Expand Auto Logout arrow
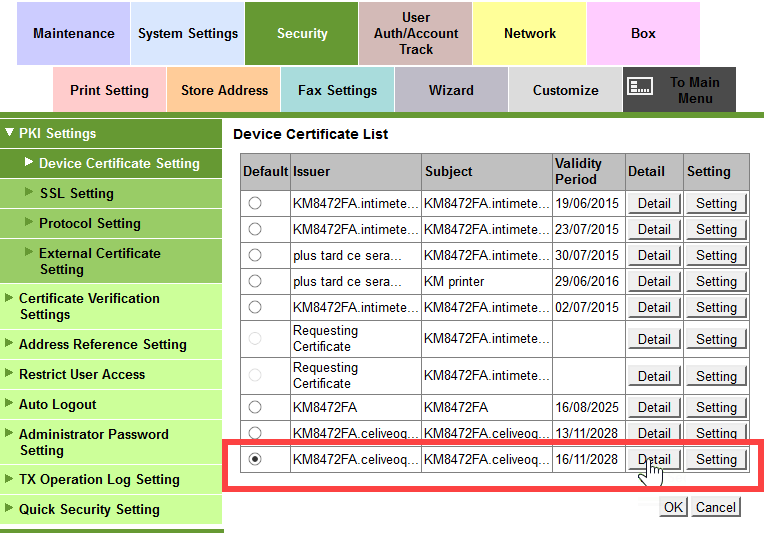Viewport: 764px width, 535px height. 9,403
